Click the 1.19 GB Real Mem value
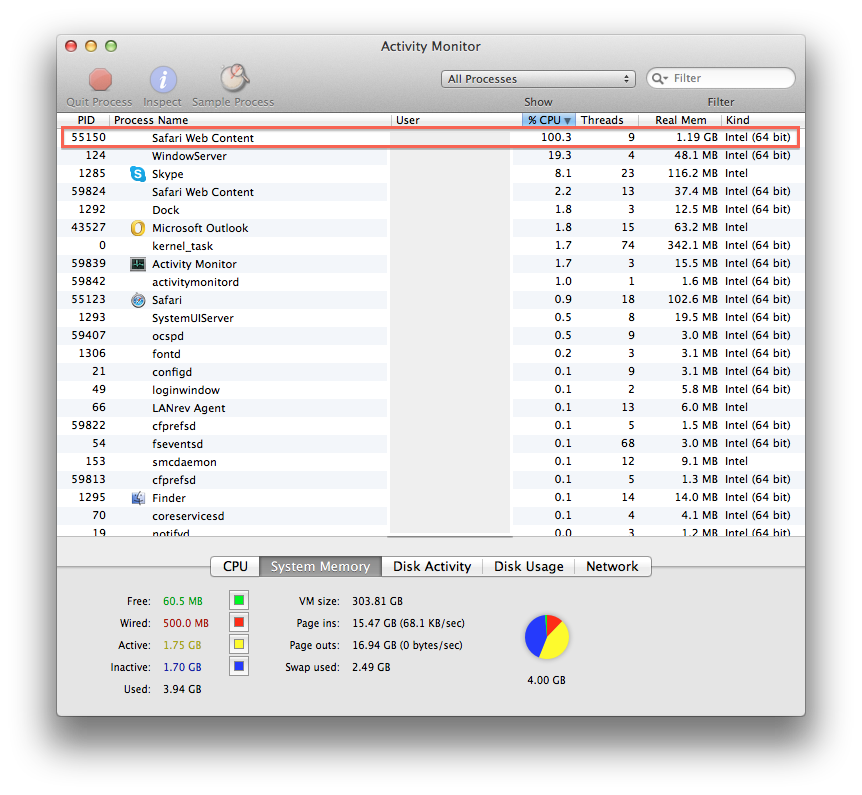 697,137
